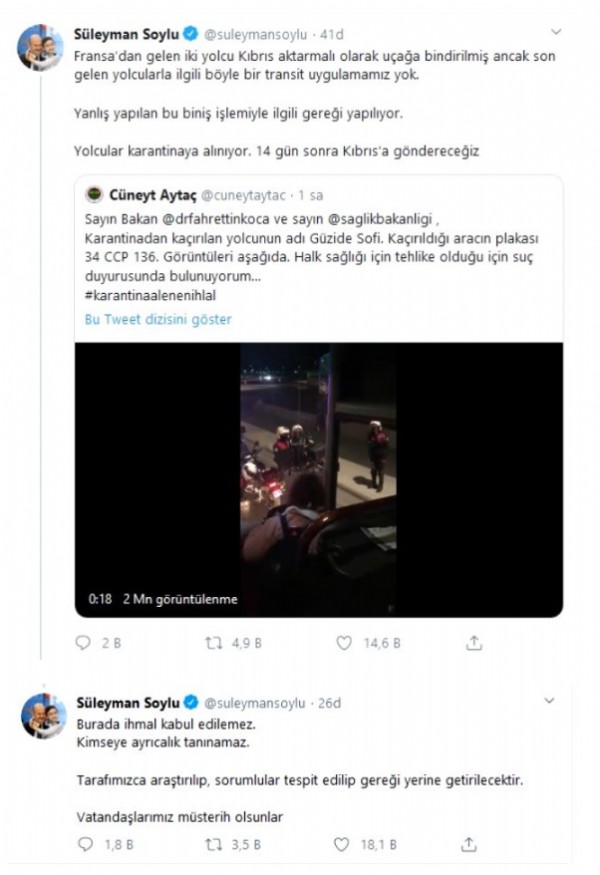Open the bottom tweet's options menu

click(550, 700)
